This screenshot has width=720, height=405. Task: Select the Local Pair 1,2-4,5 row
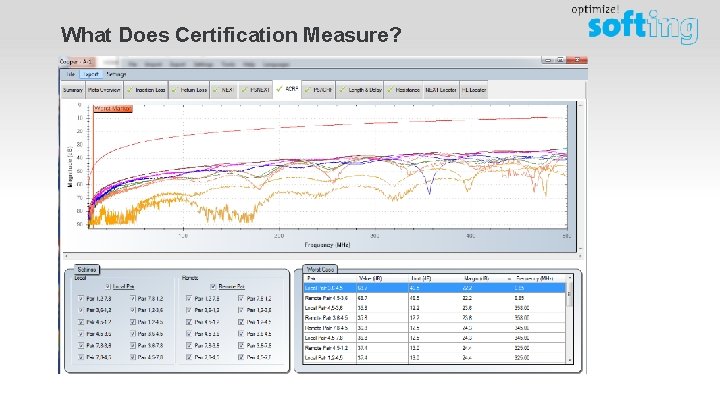coord(434,358)
